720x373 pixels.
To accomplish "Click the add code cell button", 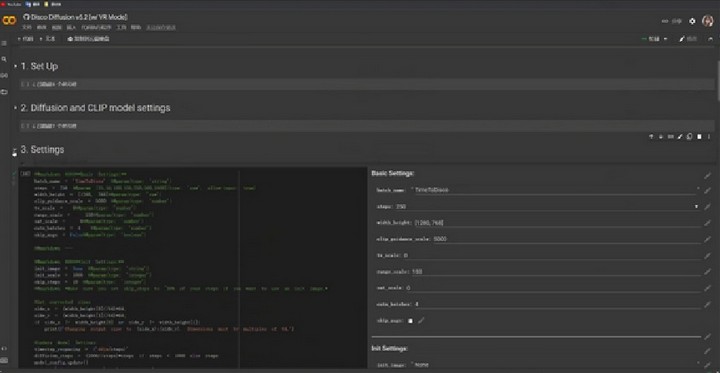I will 26,39.
